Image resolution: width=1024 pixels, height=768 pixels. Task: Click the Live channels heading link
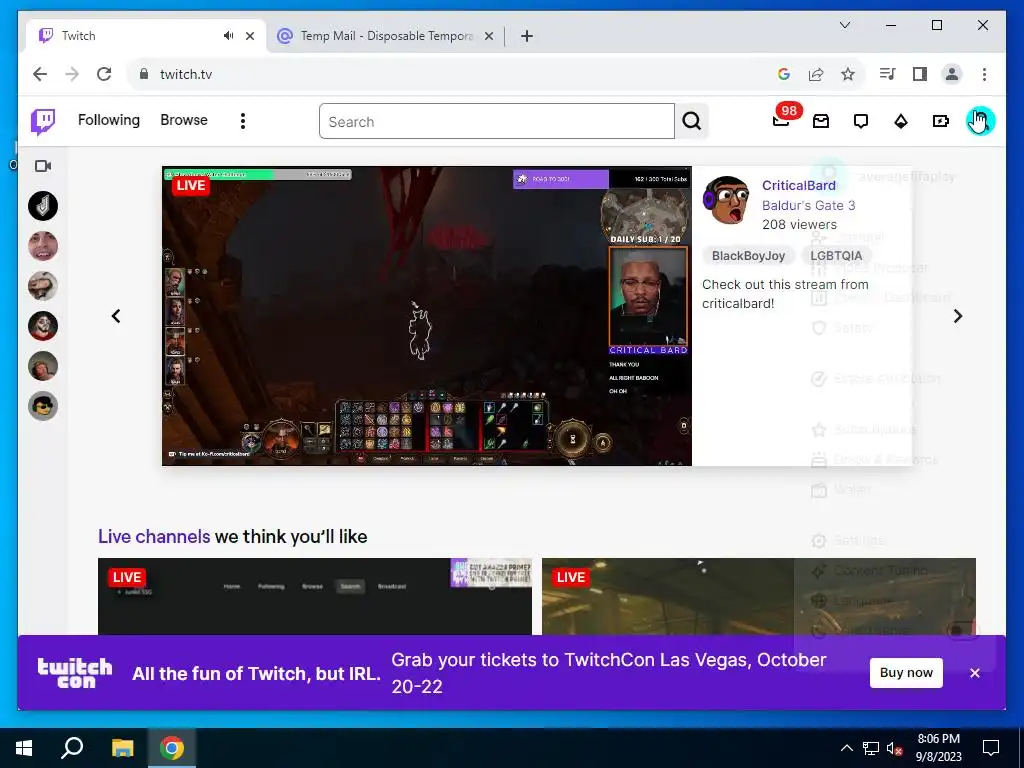click(154, 537)
